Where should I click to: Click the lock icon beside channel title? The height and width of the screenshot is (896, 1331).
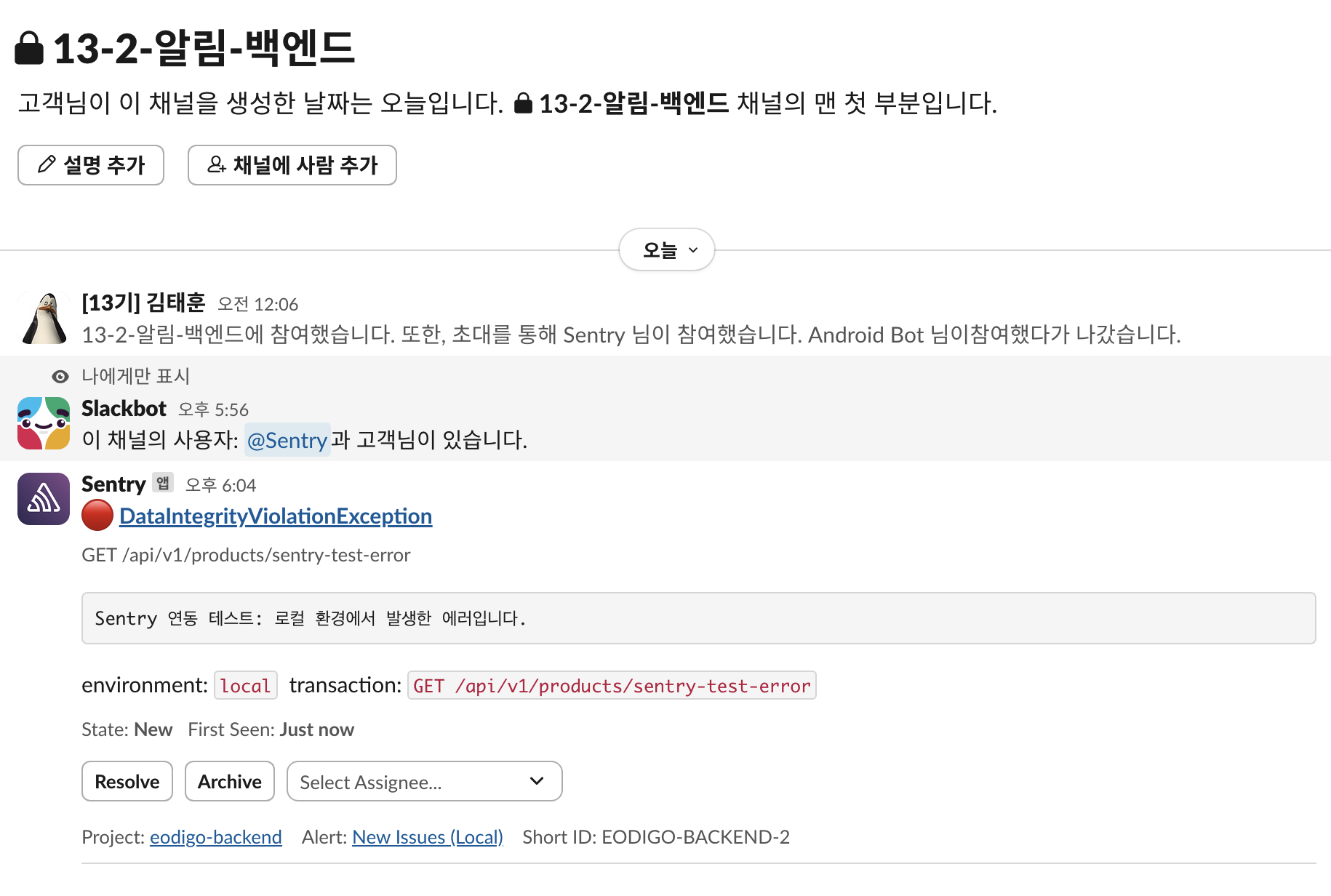coord(29,48)
